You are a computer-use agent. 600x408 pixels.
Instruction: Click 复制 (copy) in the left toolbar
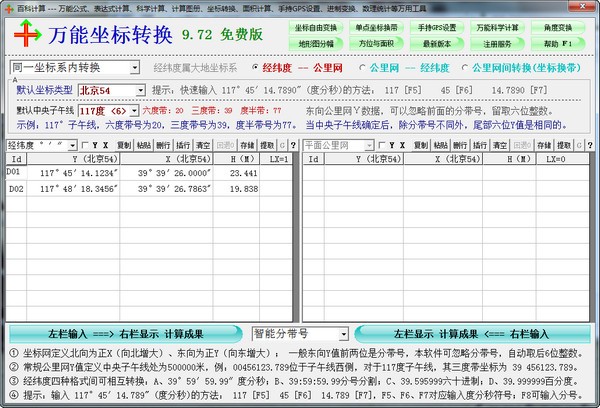[124, 145]
